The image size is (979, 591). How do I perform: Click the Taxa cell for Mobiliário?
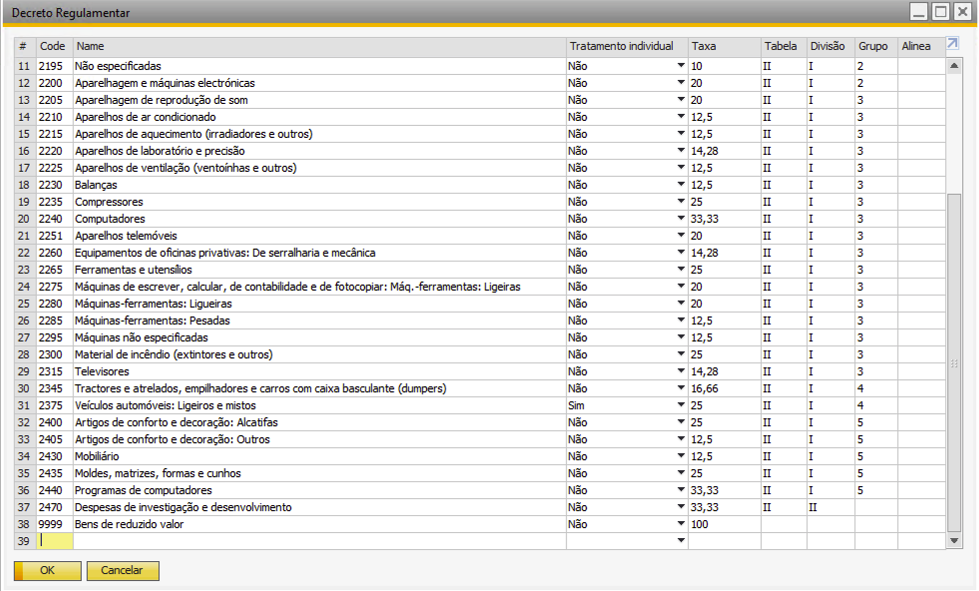[x=723, y=456]
